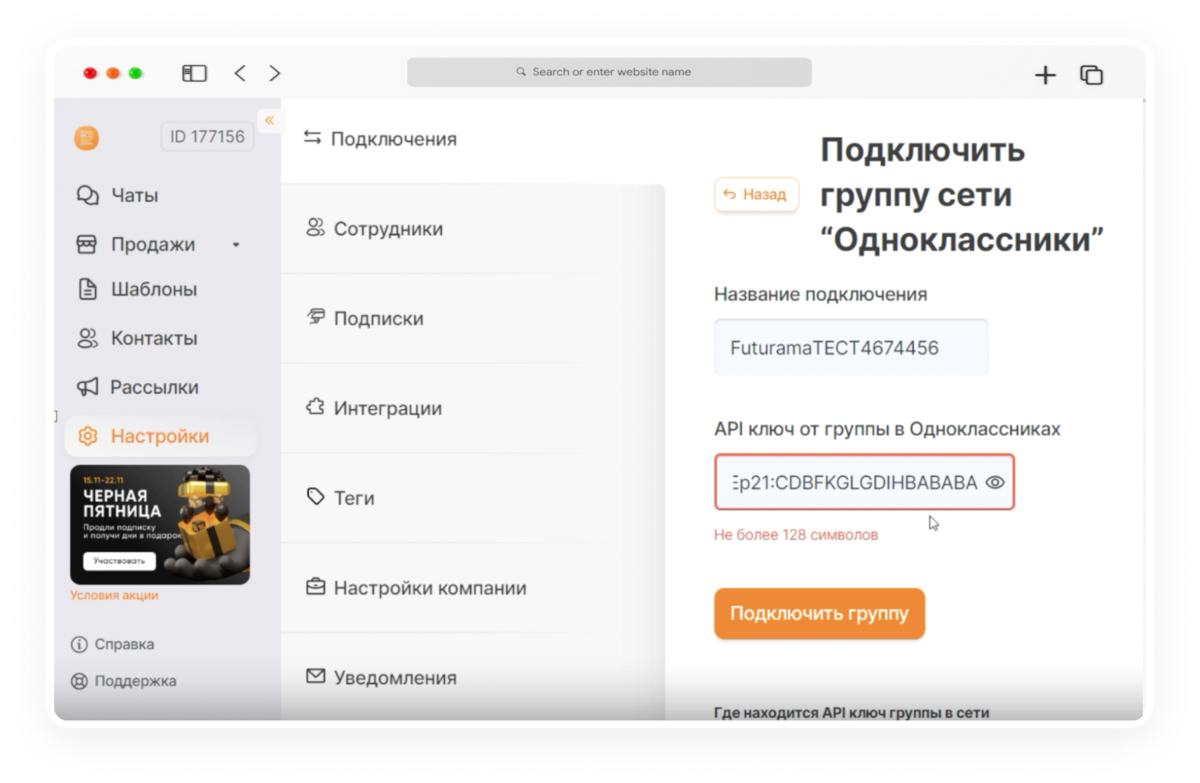This screenshot has height=783, width=1200.
Task: Toggle the browser sidebar icon
Action: (x=194, y=73)
